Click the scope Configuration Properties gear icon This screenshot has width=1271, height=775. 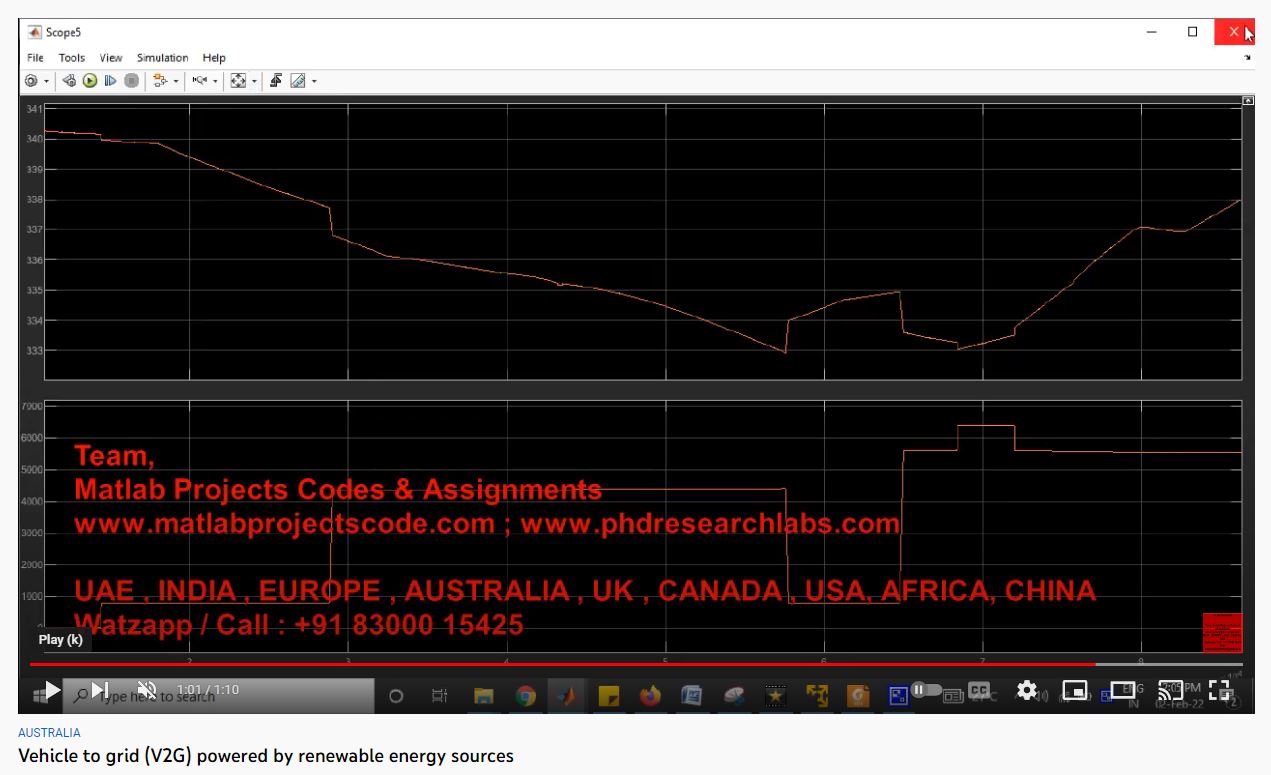pyautogui.click(x=31, y=81)
